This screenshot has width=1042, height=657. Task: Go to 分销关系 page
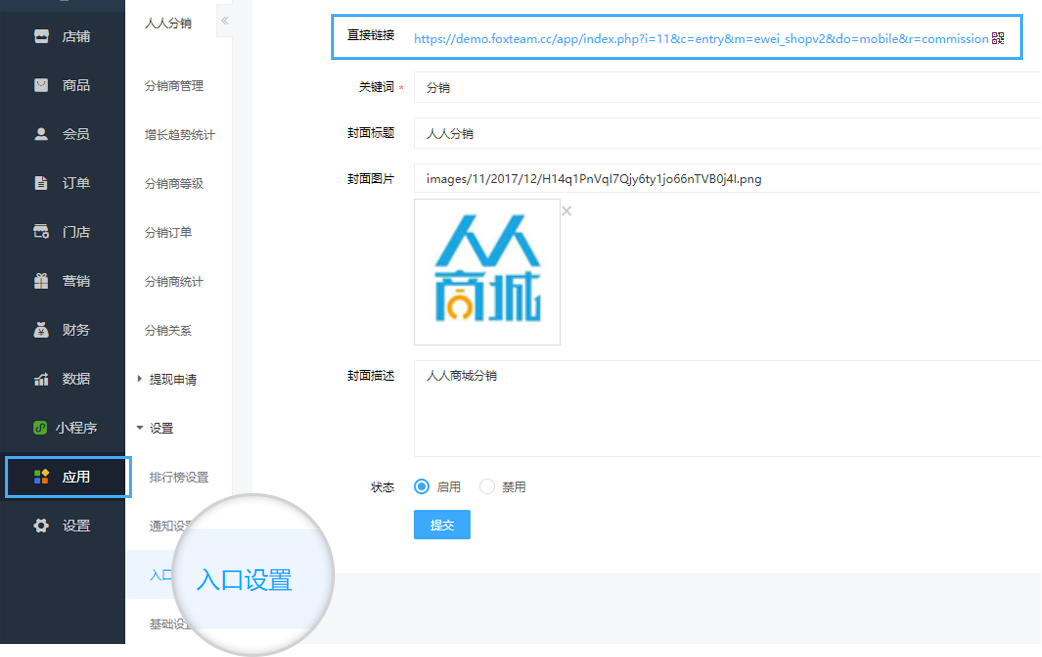tap(168, 331)
